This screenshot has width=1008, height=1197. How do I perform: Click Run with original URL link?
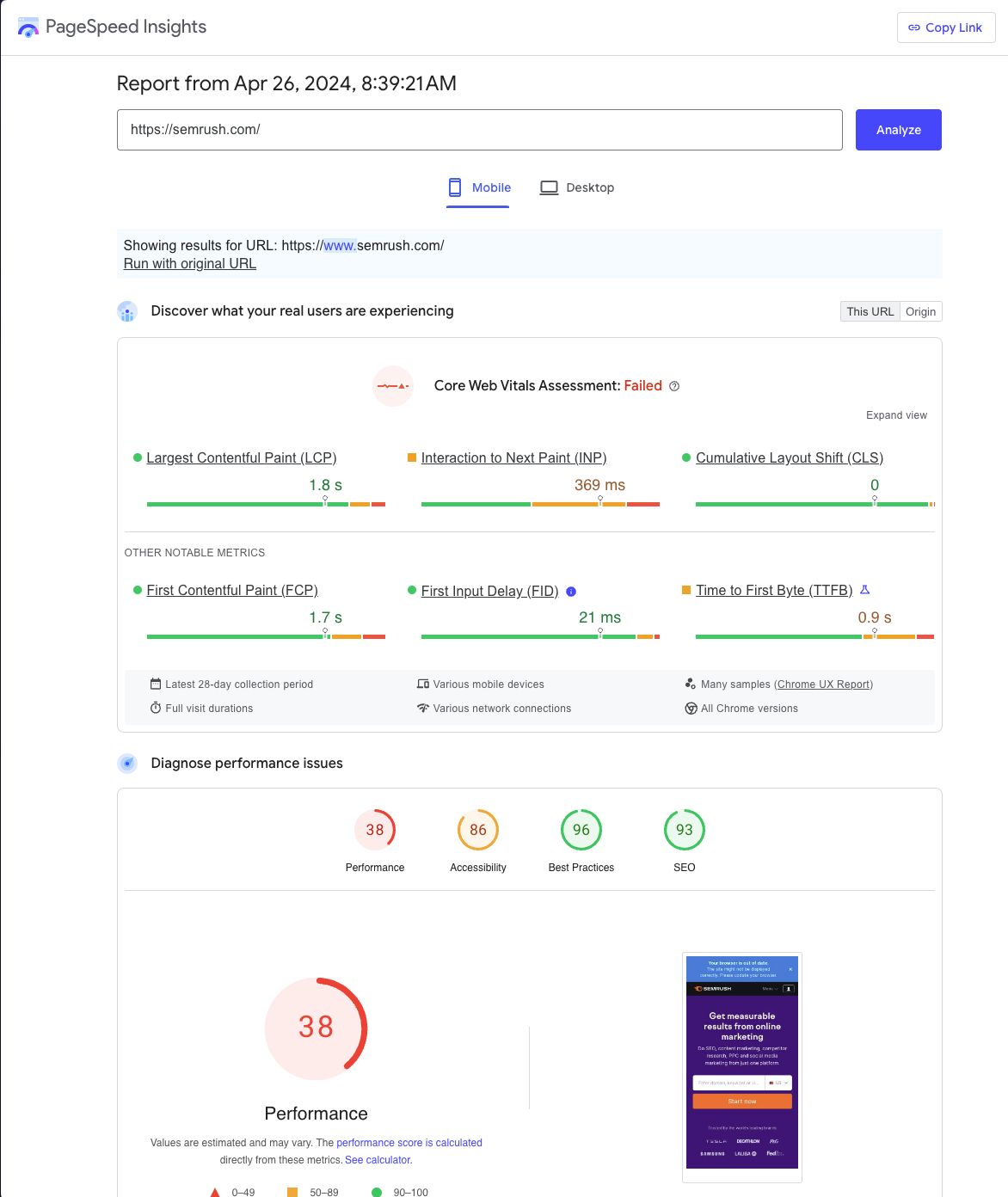tap(190, 264)
